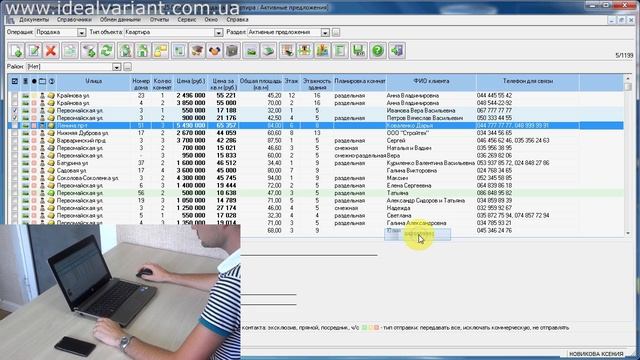The height and width of the screenshot is (360, 640).
Task: Click the Excel export toolbar icon
Action: point(340,51)
